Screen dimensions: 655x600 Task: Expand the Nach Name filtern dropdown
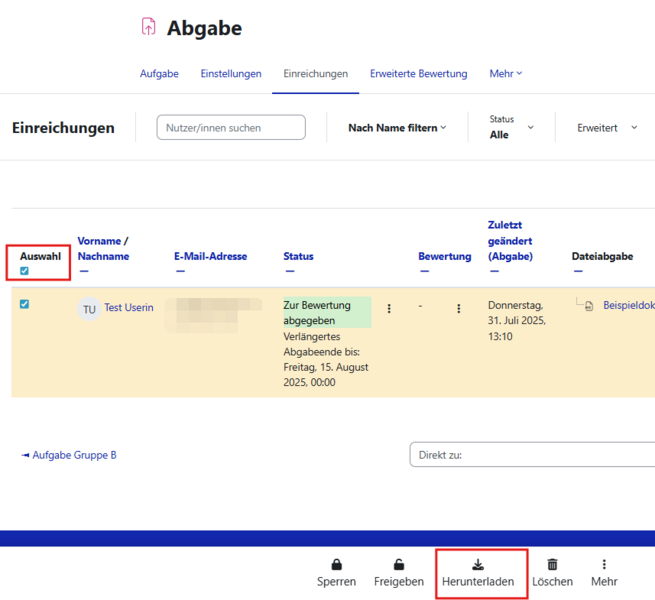point(397,128)
